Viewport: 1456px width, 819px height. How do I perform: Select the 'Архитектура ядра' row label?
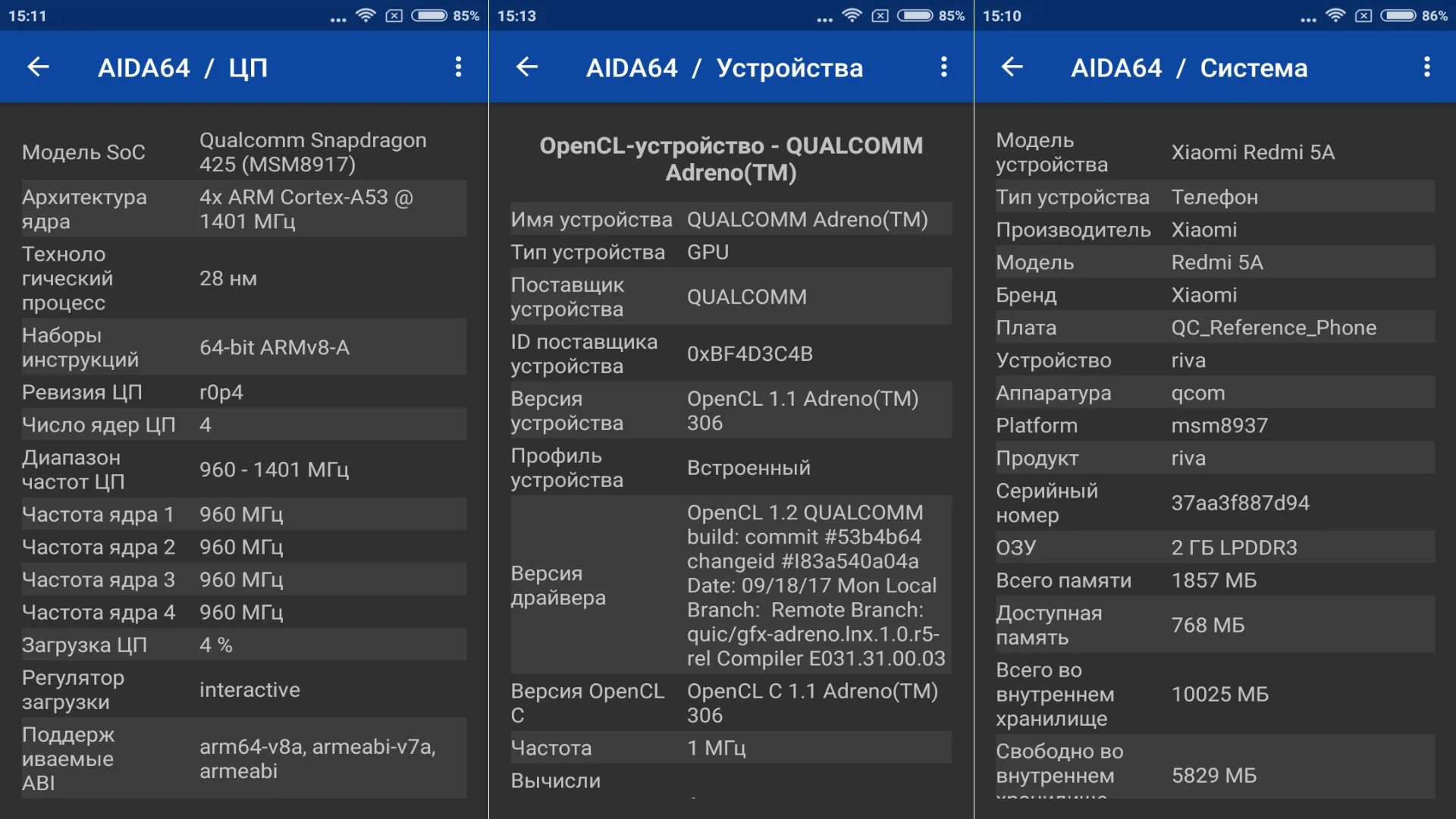pos(84,209)
